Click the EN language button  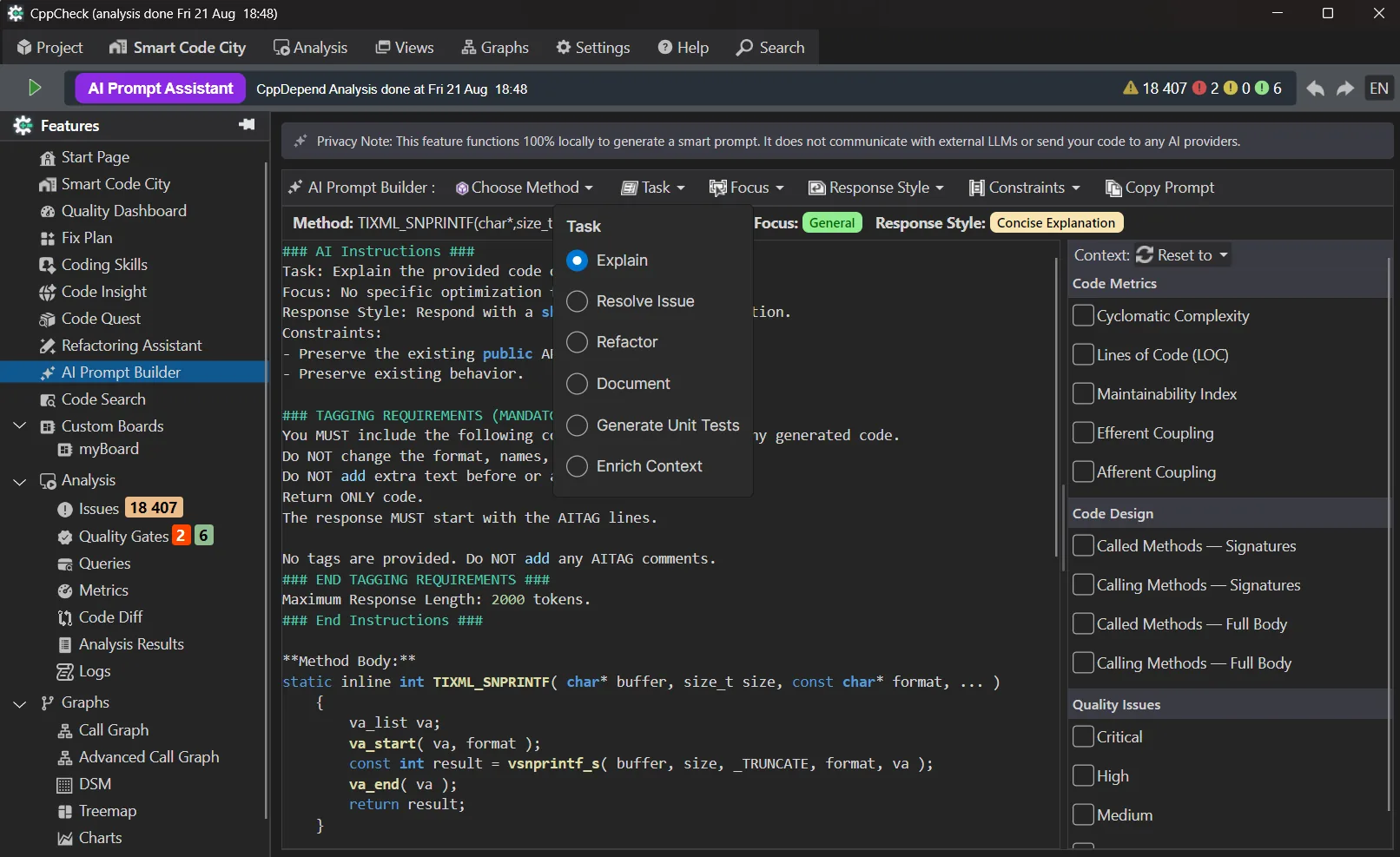click(x=1379, y=89)
